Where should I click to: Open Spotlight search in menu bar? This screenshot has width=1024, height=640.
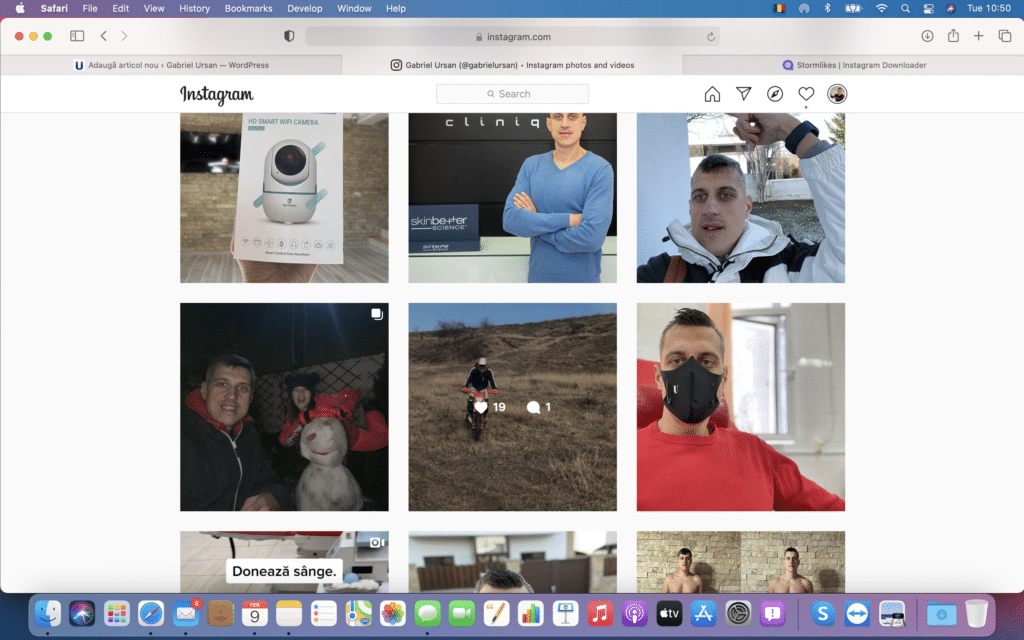904,8
